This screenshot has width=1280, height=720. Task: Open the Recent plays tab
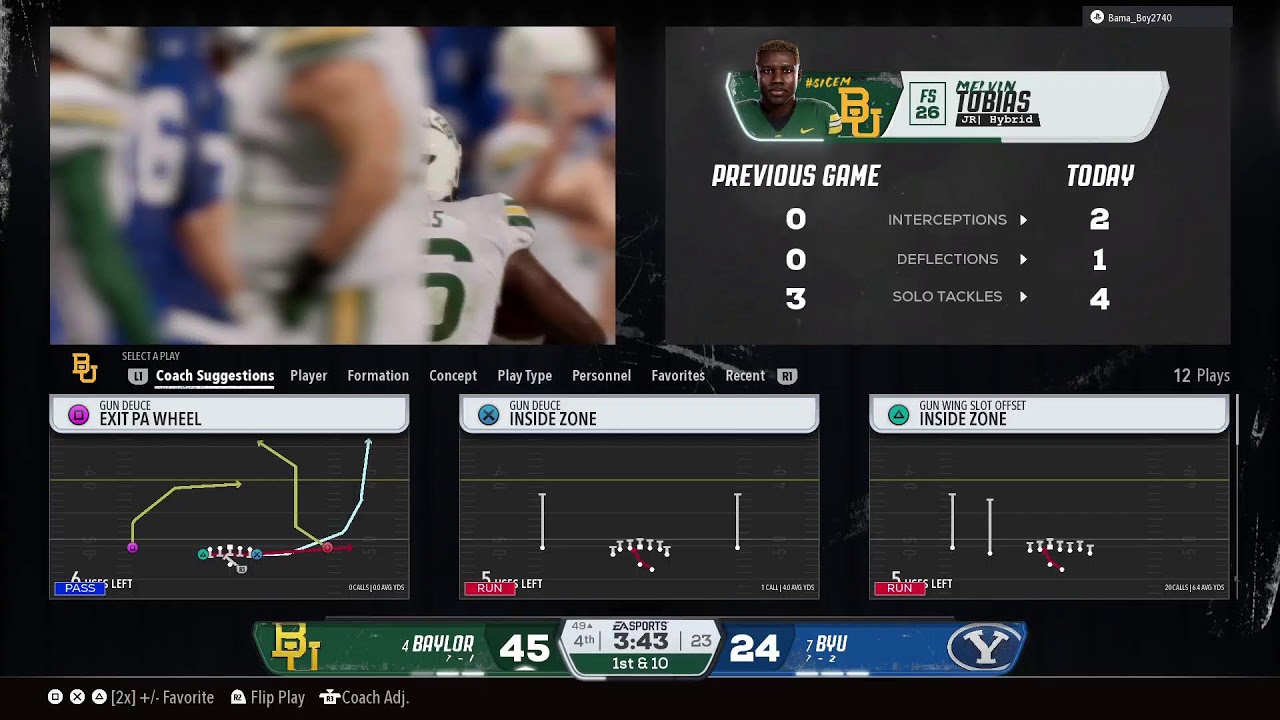745,376
